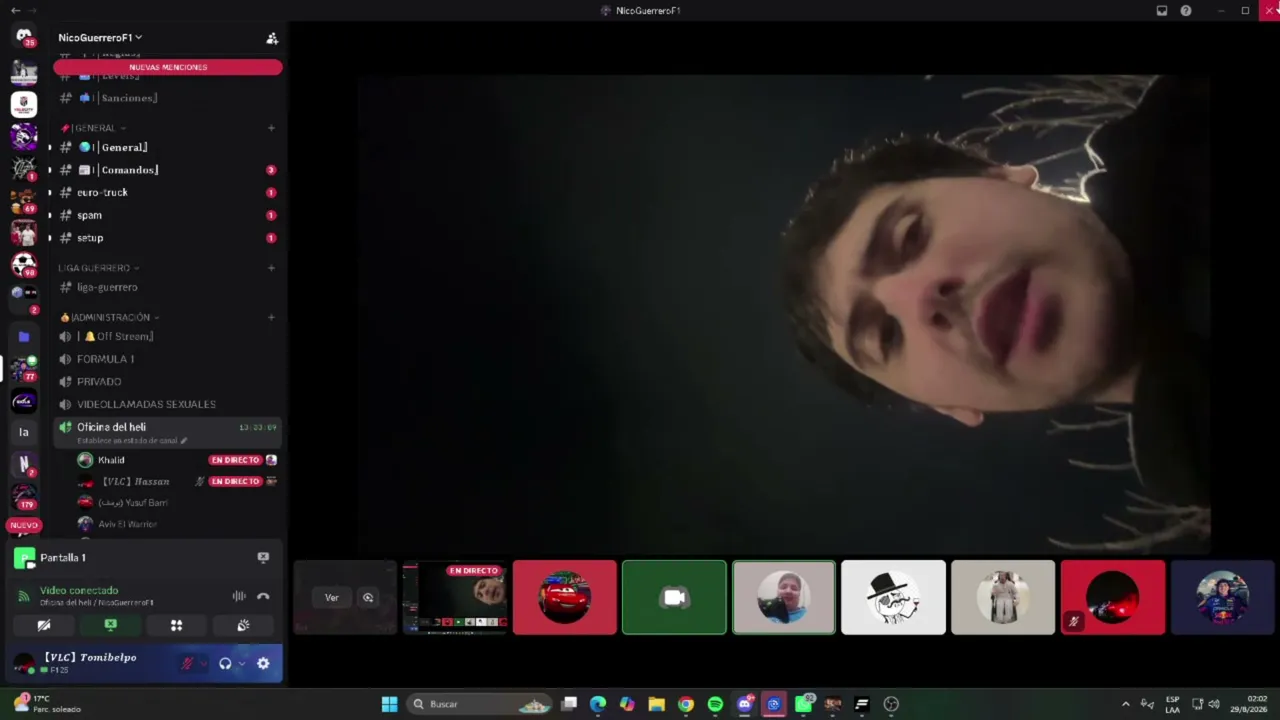Viewport: 1280px width, 720px height.
Task: Open the setup channel
Action: [x=167, y=238]
